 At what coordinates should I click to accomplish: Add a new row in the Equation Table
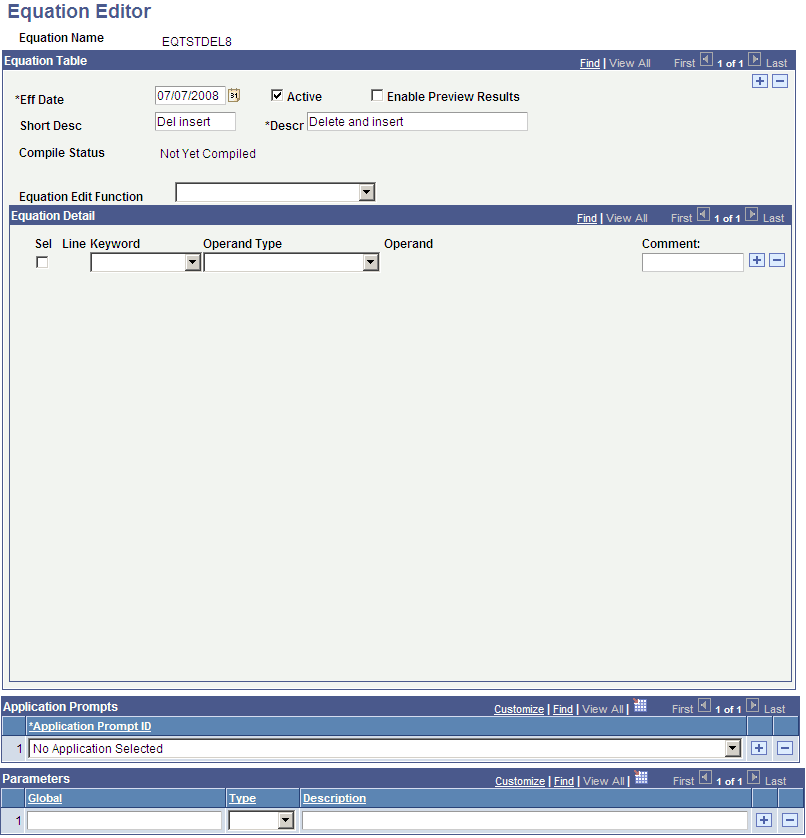coord(759,81)
